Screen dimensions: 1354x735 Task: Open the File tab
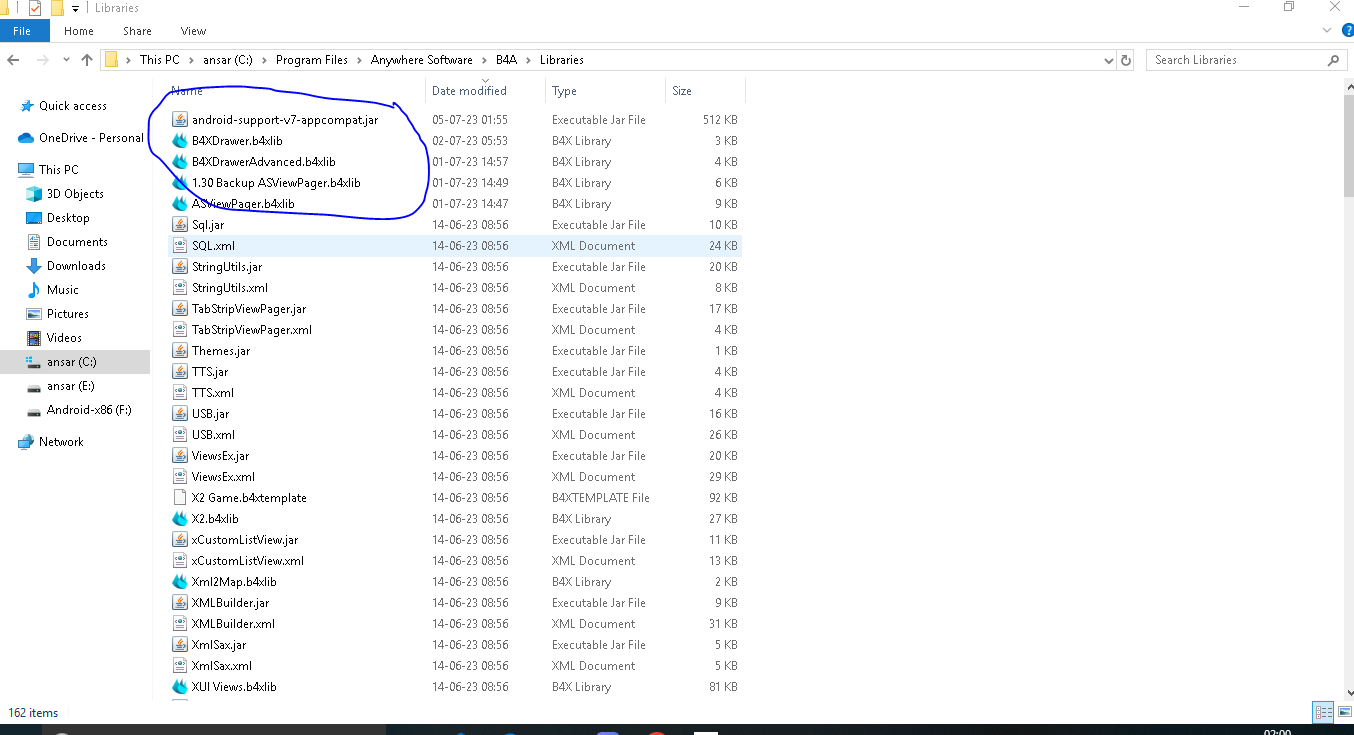pos(22,31)
